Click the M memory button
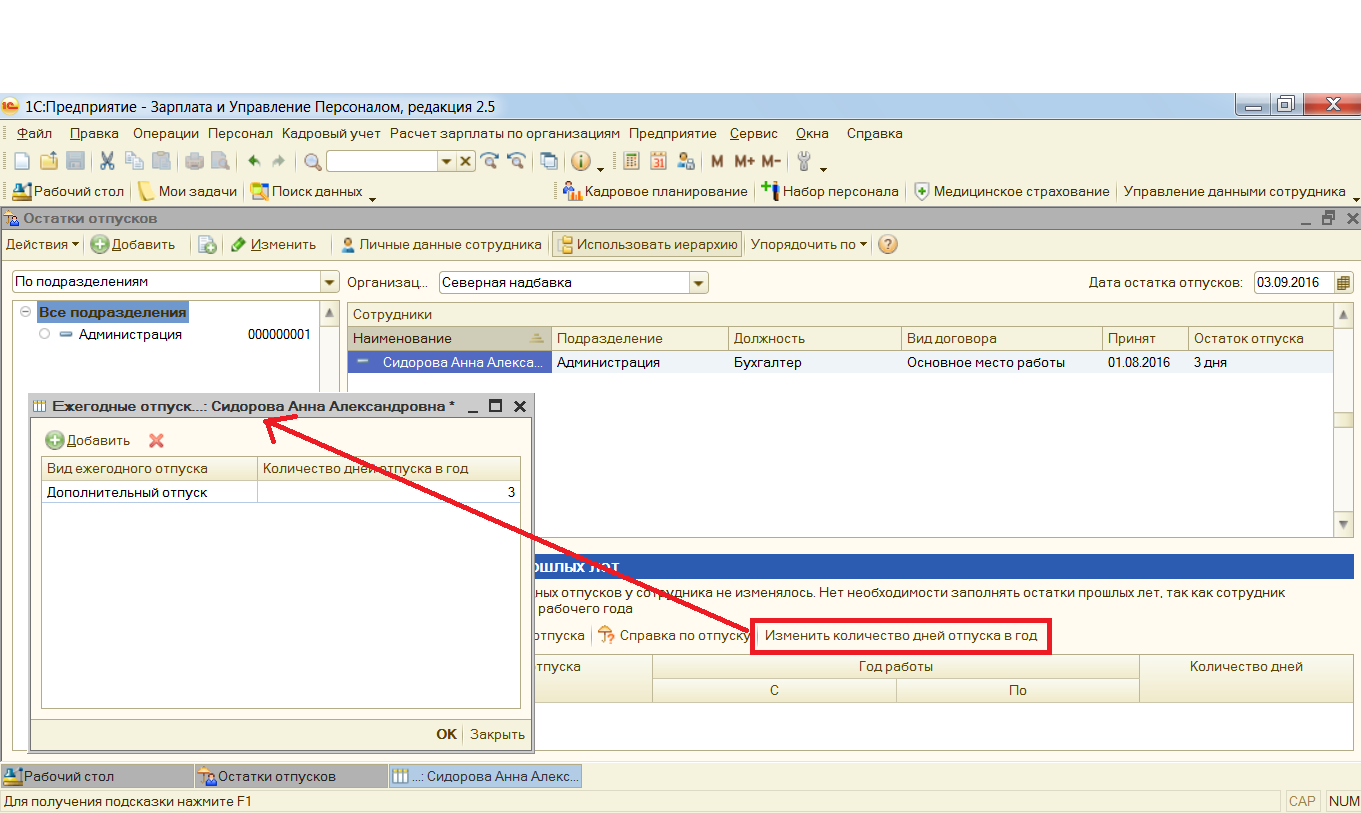This screenshot has width=1361, height=813. click(x=717, y=161)
